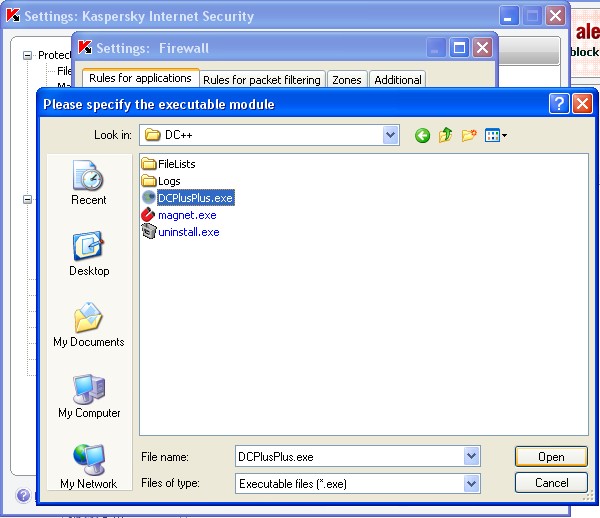
Task: Click the Cancel button
Action: click(551, 483)
